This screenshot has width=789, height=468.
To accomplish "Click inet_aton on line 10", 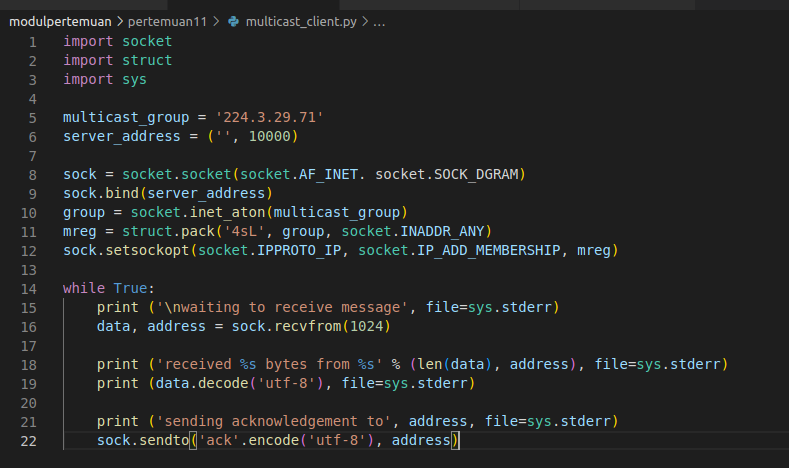I will click(227, 212).
